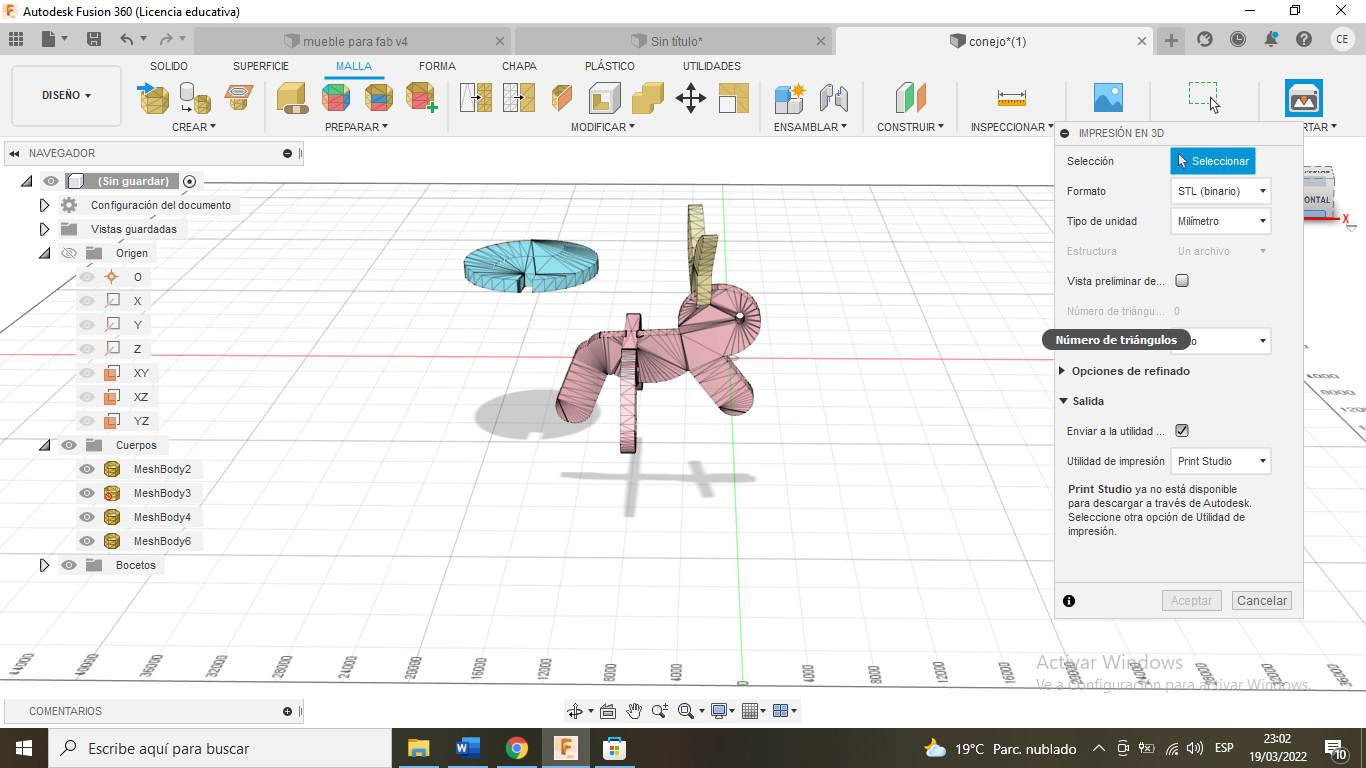This screenshot has width=1366, height=768.
Task: Toggle Origen folder visibility
Action: pos(68,252)
